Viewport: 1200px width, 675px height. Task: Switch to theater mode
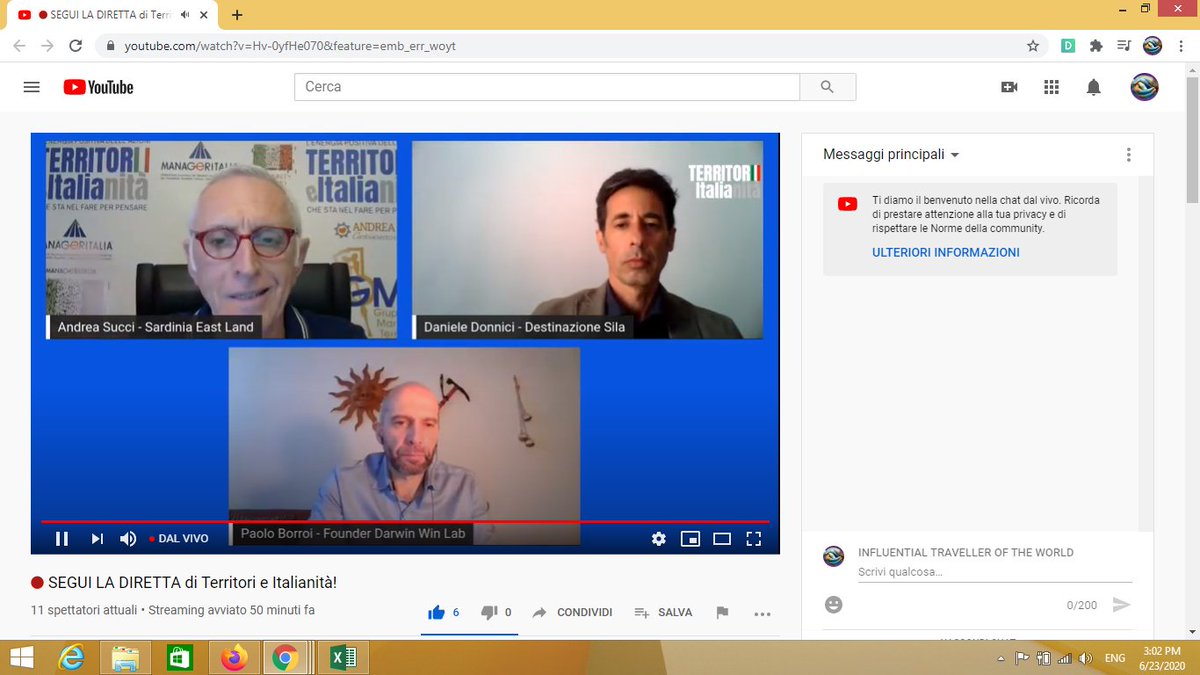pos(722,538)
